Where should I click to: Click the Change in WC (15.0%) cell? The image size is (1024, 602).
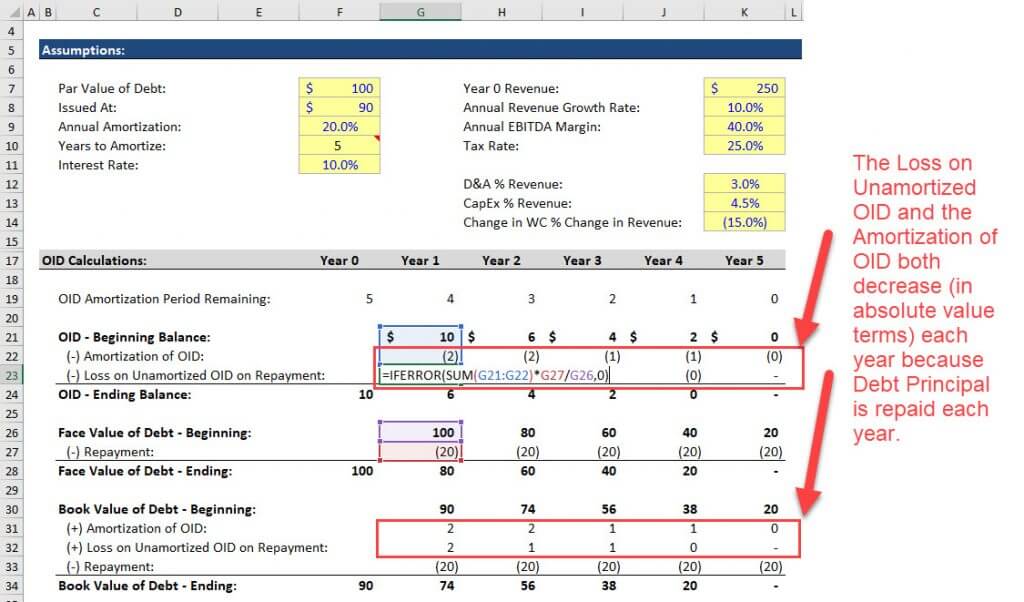click(x=744, y=222)
